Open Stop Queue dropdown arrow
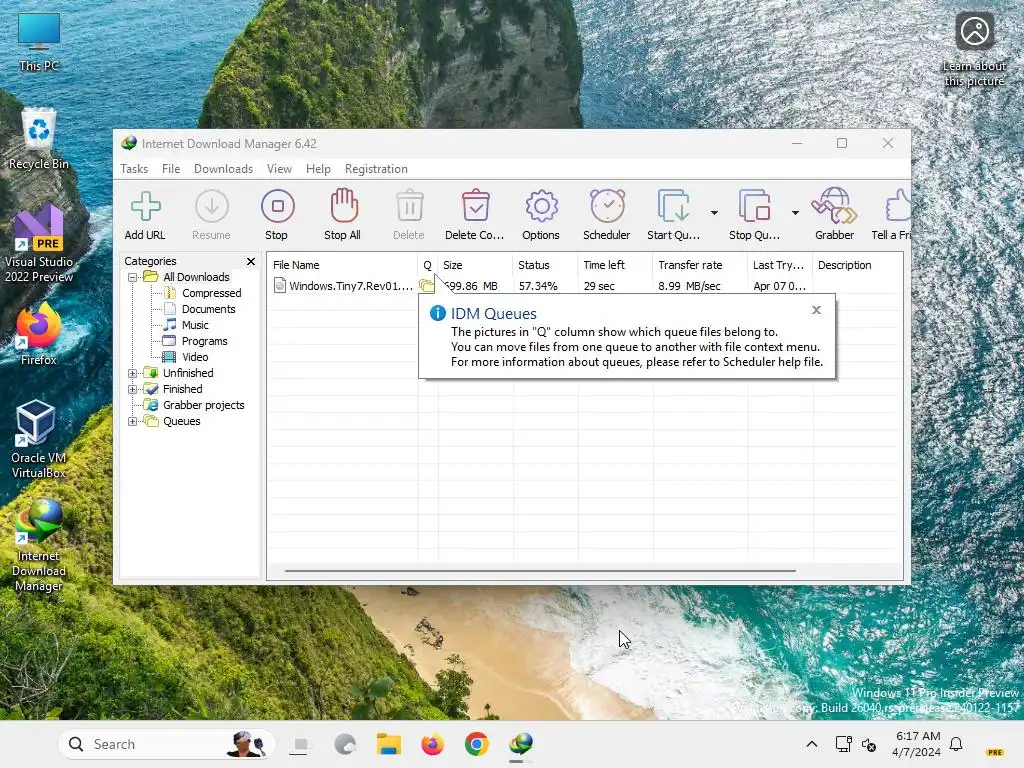Viewport: 1024px width, 768px height. (x=795, y=213)
